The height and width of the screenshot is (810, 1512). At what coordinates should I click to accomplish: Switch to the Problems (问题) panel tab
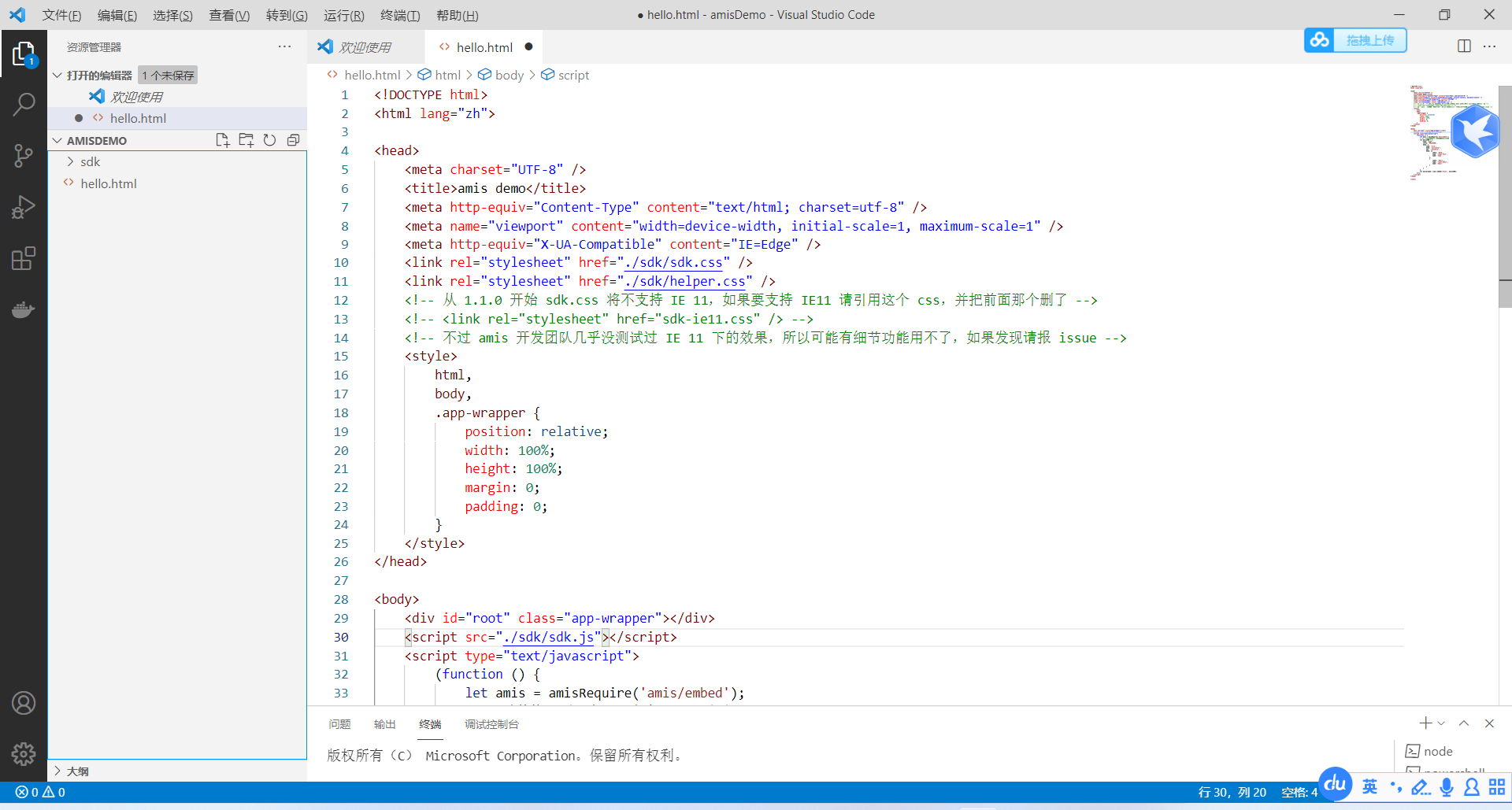point(339,724)
